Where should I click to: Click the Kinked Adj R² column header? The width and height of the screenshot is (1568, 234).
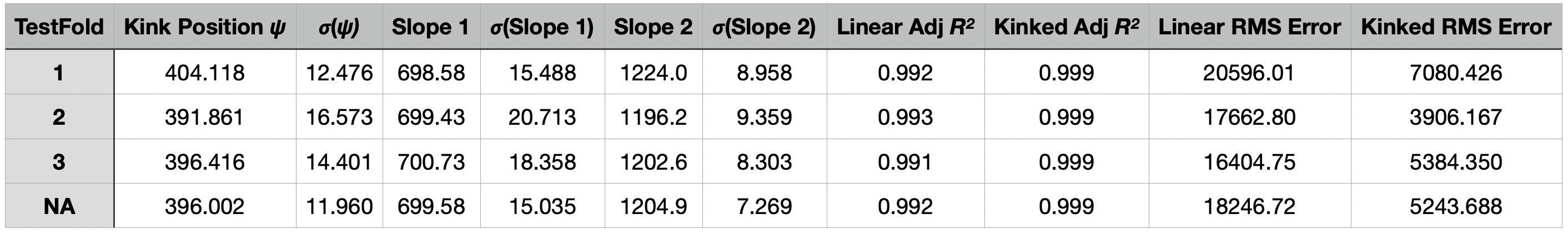[1066, 27]
